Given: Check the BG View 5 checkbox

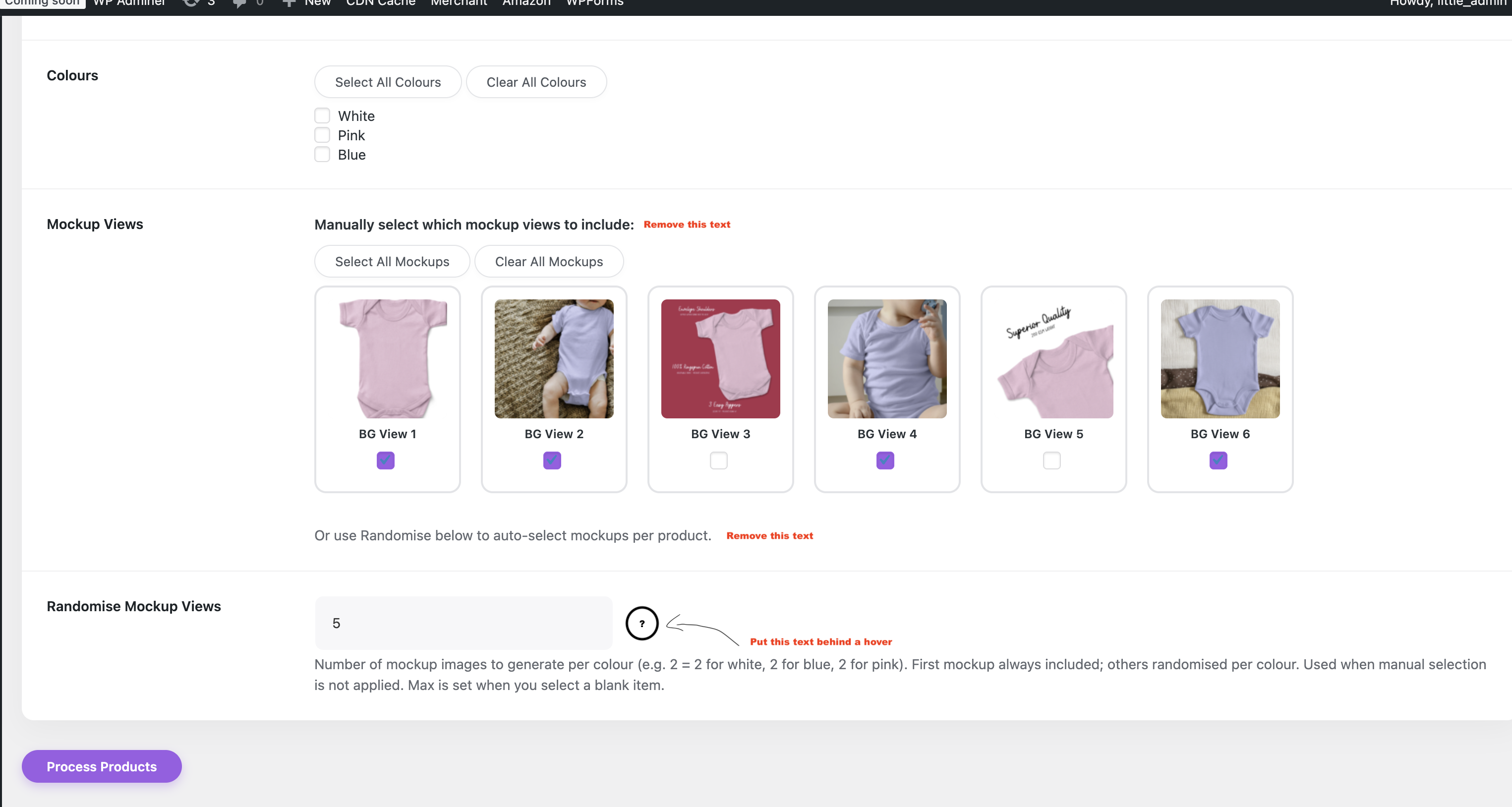Looking at the screenshot, I should (1051, 460).
